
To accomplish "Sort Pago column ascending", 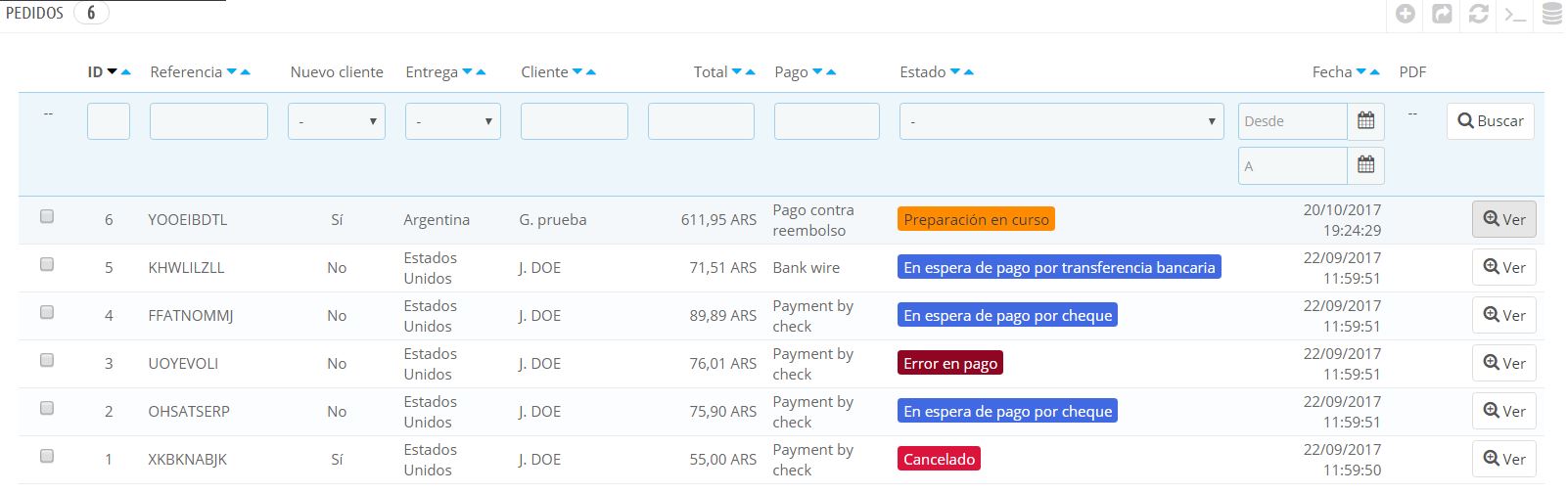I will (831, 71).
